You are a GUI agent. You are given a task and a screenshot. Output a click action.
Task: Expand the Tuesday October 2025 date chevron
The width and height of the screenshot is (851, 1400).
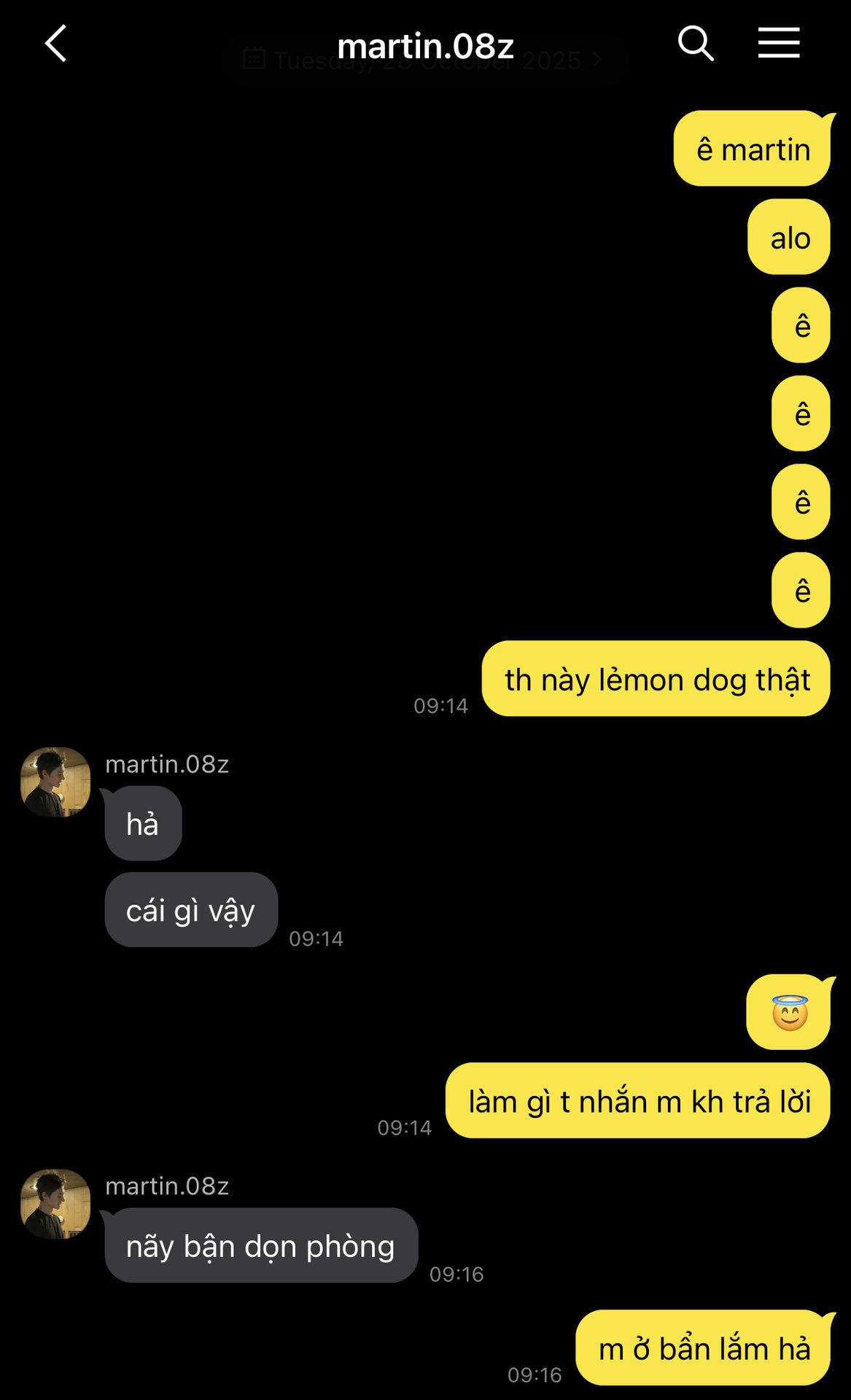tap(597, 59)
